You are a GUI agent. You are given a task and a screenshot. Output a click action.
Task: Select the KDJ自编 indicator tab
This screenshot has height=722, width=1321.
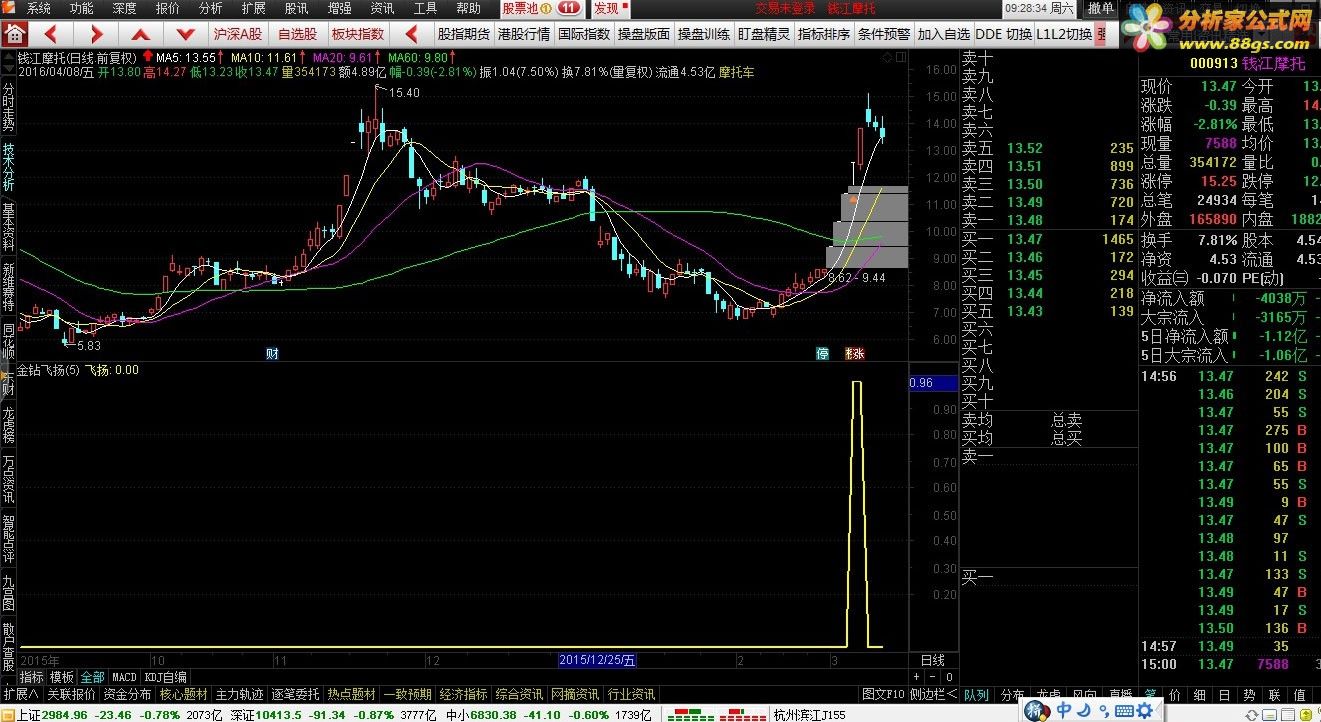tap(165, 677)
